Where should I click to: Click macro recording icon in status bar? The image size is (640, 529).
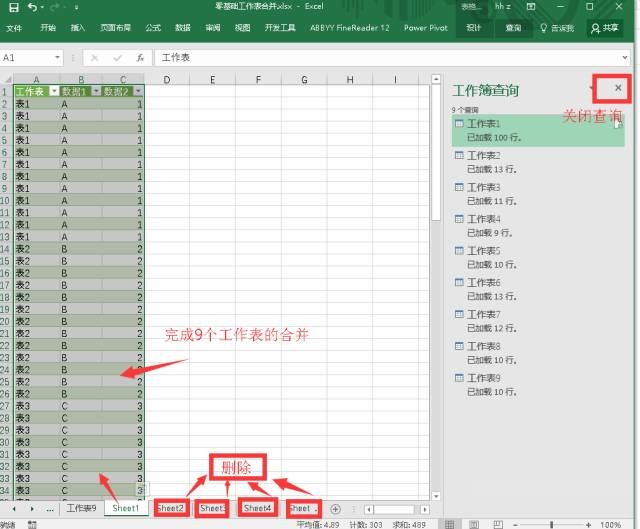pos(32,525)
